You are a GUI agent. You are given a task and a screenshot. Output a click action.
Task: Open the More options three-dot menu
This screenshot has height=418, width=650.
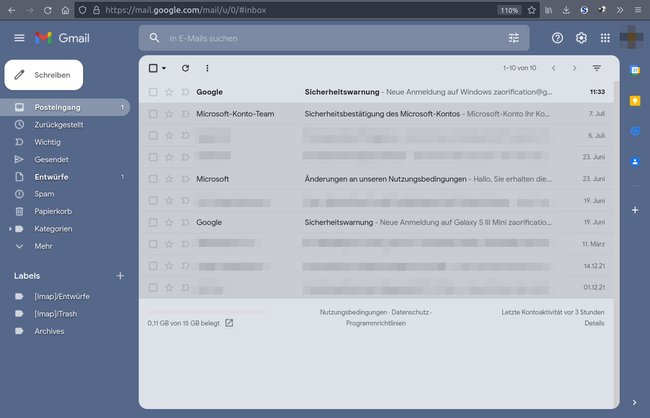[x=207, y=68]
